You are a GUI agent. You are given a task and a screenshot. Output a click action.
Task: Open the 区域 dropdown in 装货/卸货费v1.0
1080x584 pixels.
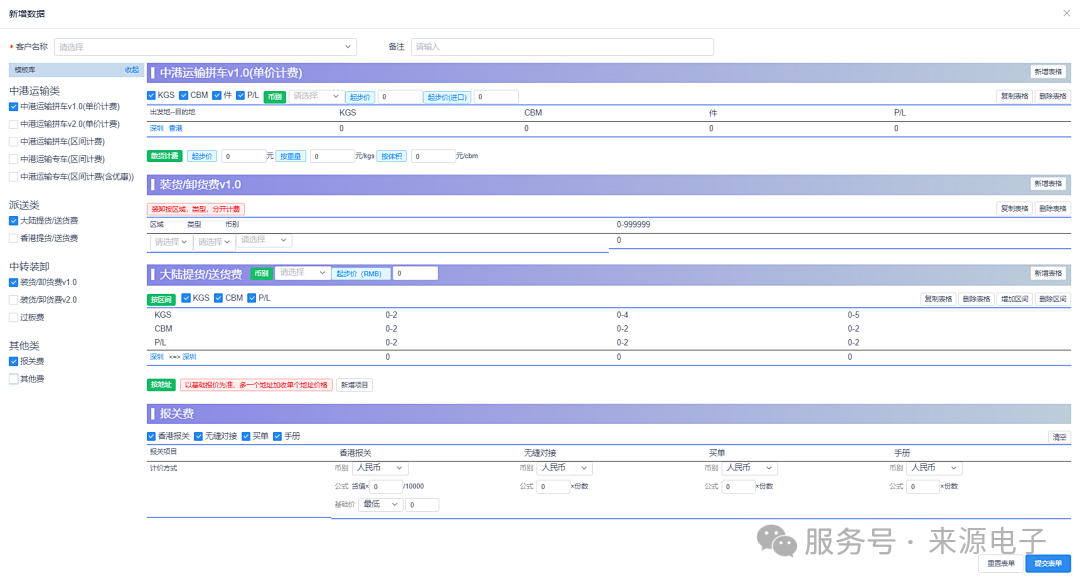(x=170, y=242)
